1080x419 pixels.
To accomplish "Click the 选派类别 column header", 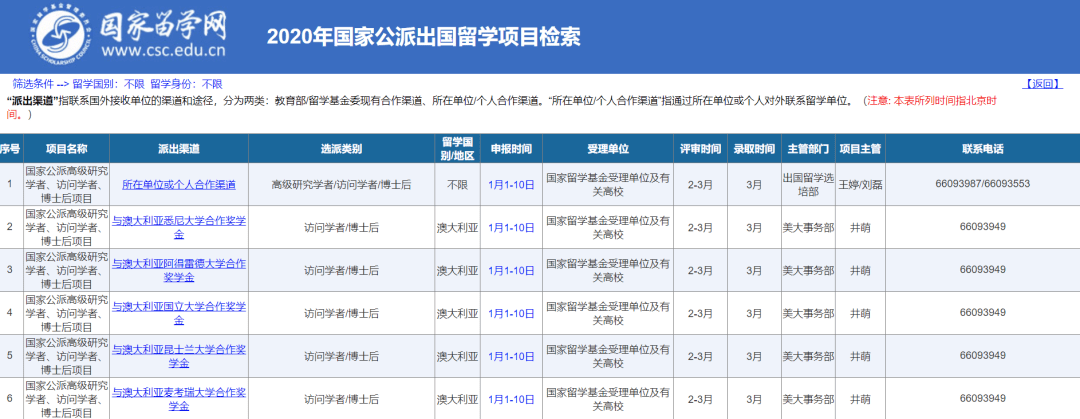I will 342,149.
